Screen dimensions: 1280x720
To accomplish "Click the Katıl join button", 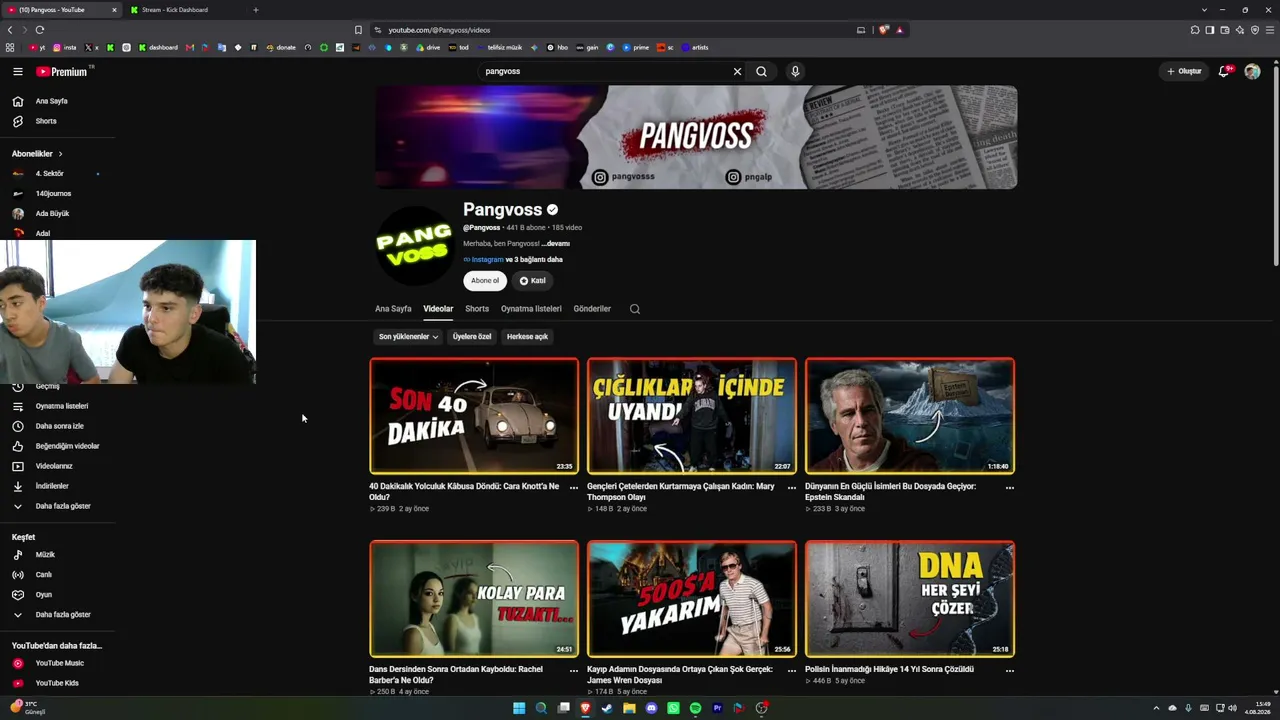I will pyautogui.click(x=532, y=281).
